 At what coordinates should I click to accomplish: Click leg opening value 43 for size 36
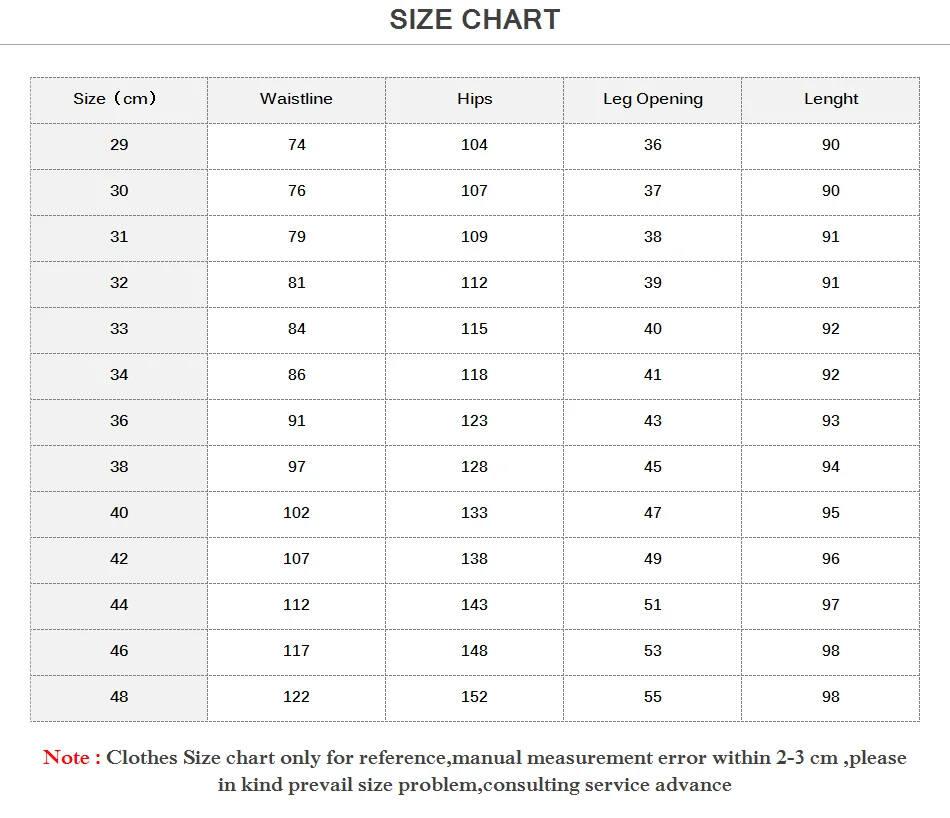click(653, 421)
